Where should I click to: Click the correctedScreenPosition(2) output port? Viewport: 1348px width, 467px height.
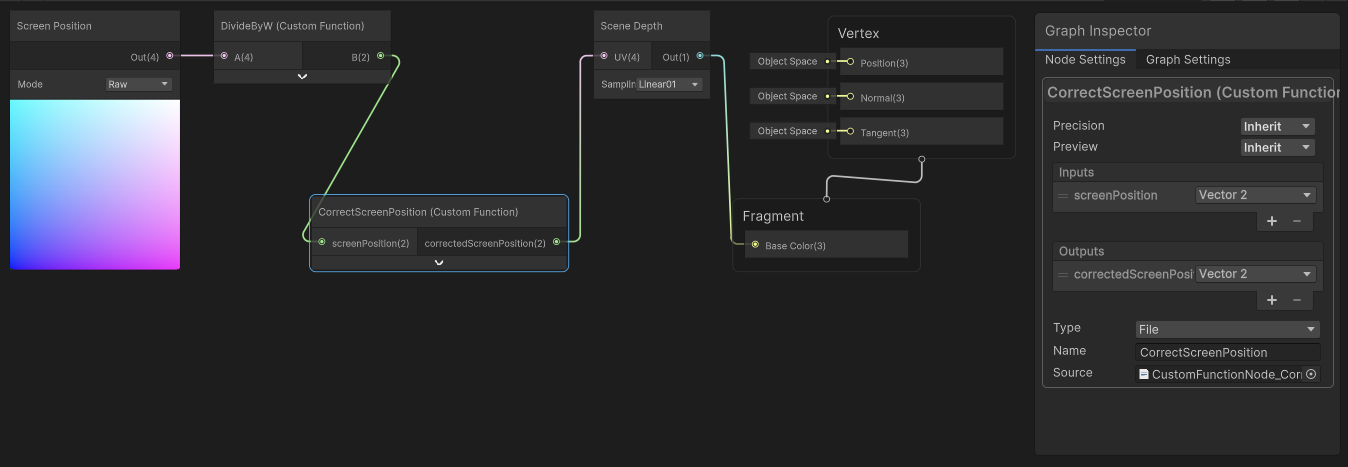(556, 242)
